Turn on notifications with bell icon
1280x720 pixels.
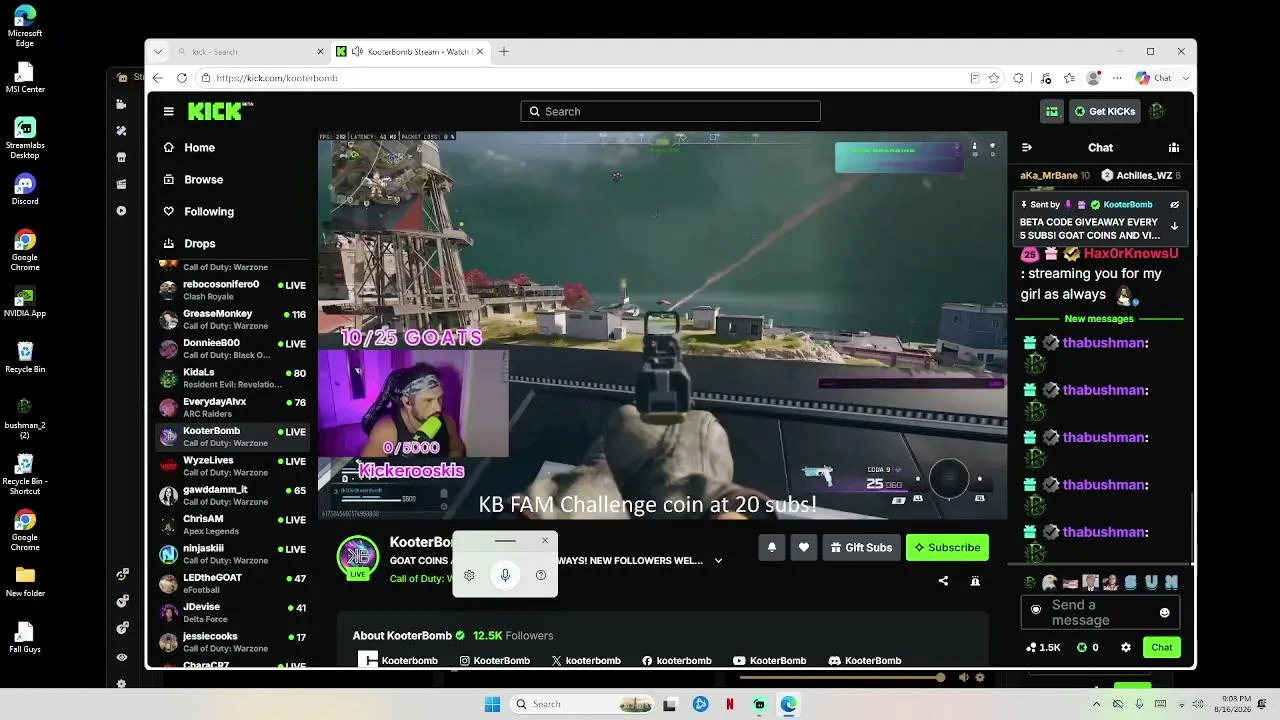(x=772, y=547)
